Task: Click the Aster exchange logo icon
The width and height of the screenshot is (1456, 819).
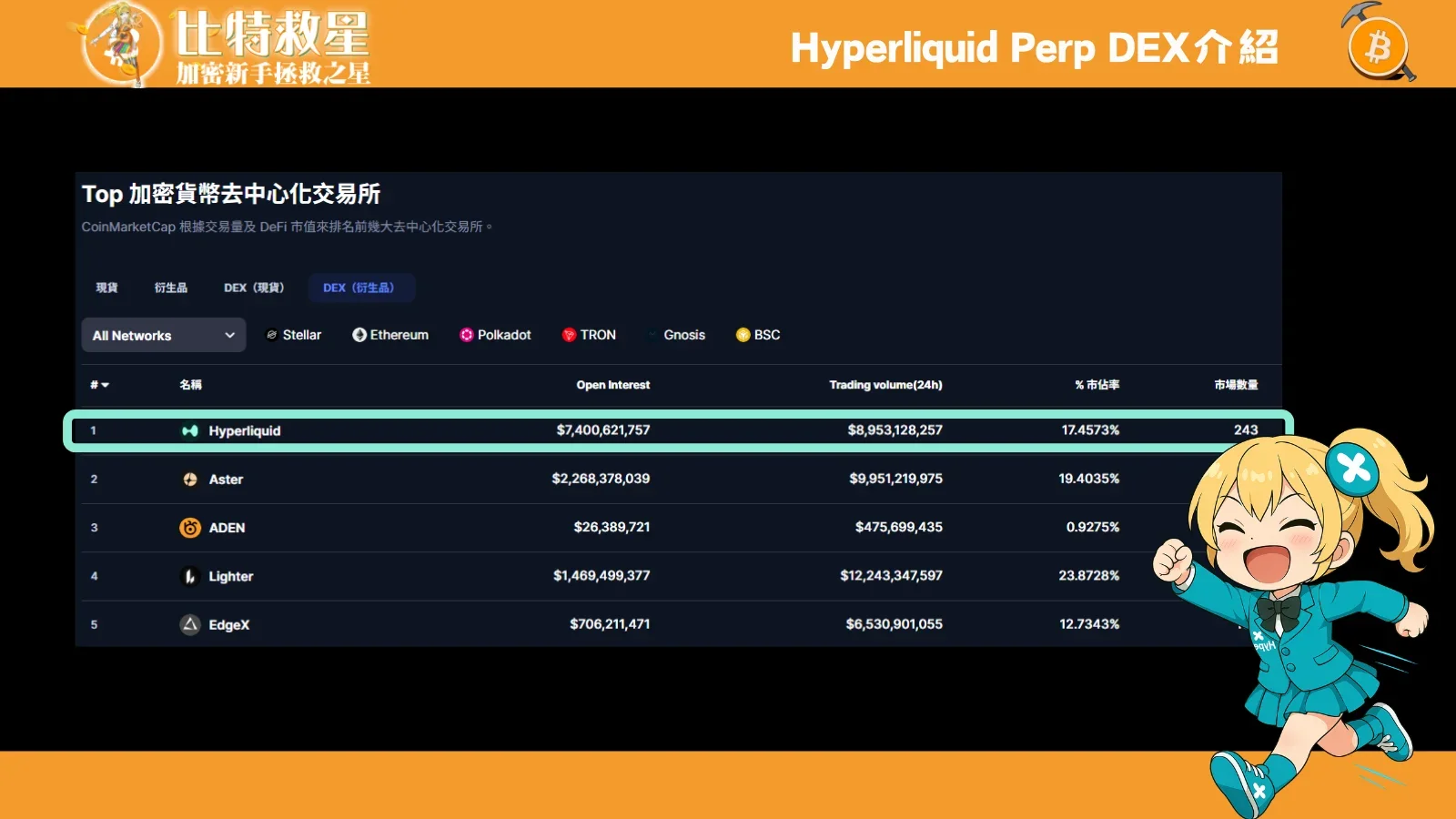Action: click(x=190, y=479)
